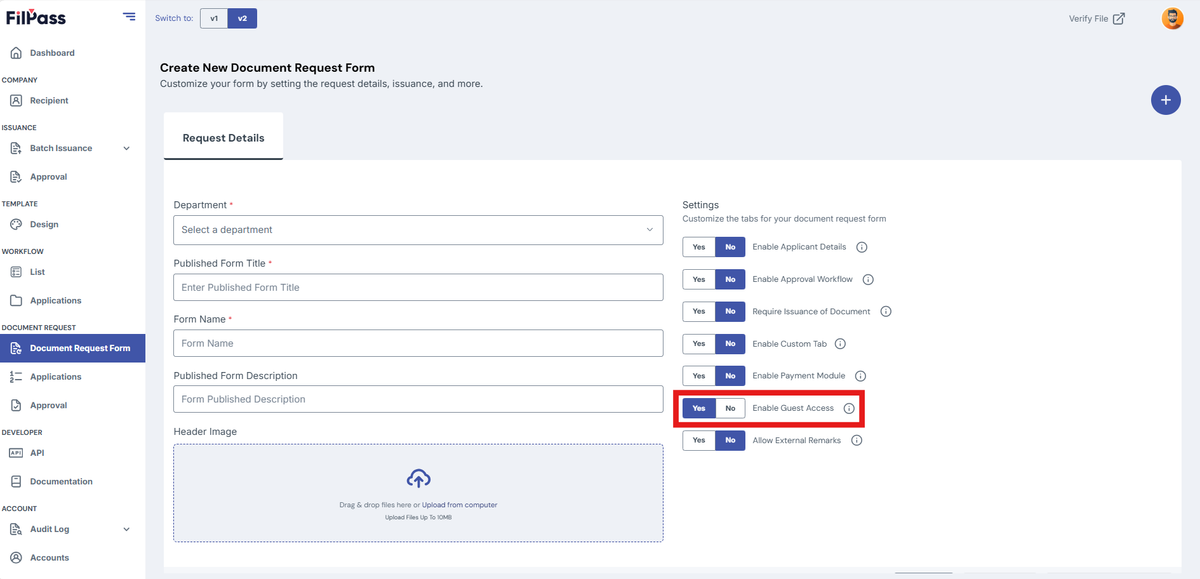This screenshot has height=579, width=1200.
Task: Show info for Enable Applicant Details
Action: tap(861, 247)
